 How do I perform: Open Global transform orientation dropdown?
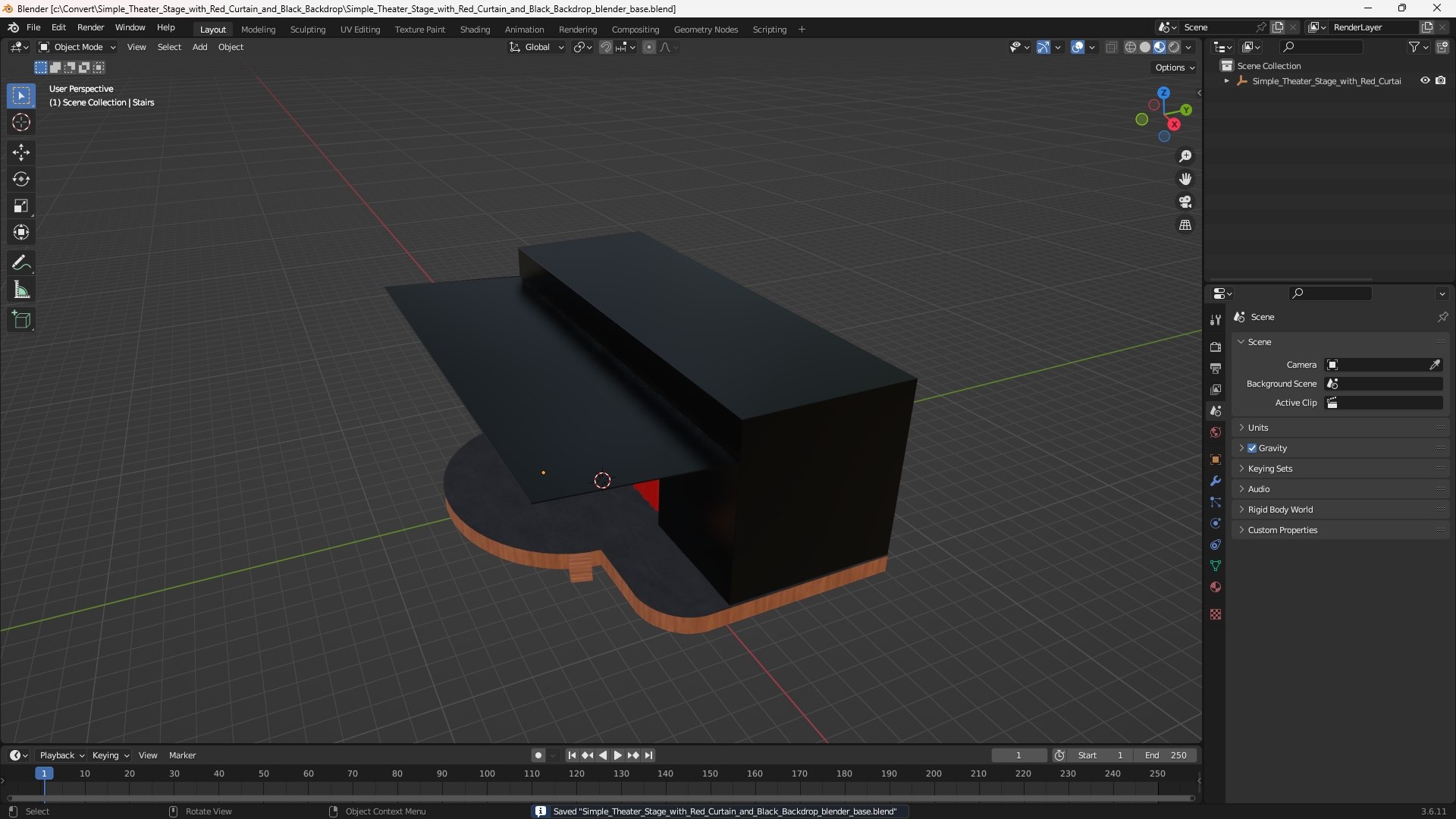[537, 47]
